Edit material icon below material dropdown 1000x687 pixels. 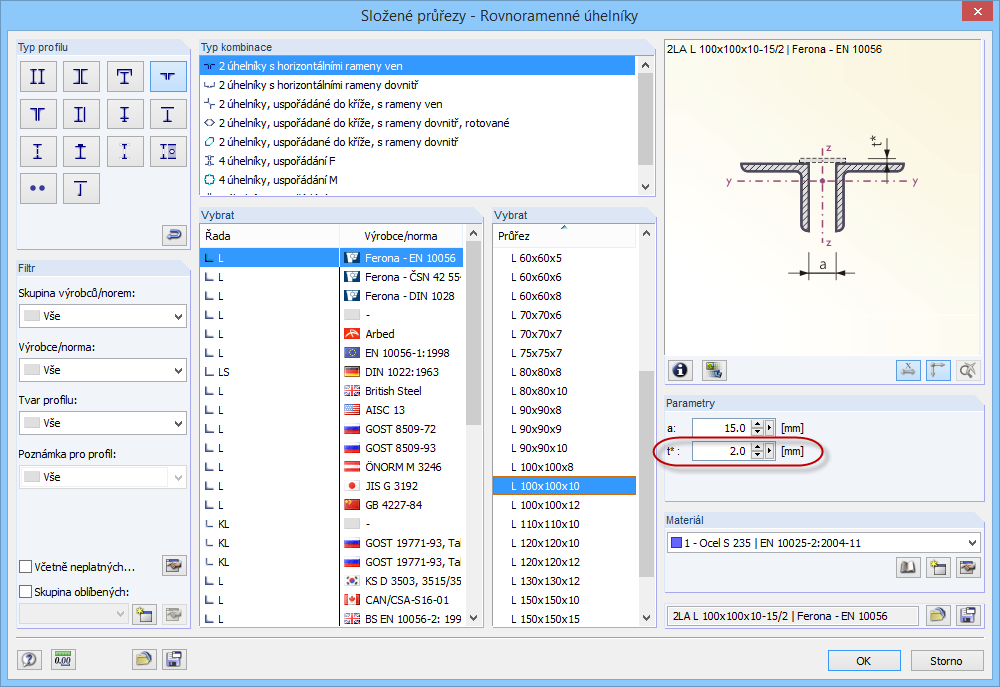click(968, 567)
